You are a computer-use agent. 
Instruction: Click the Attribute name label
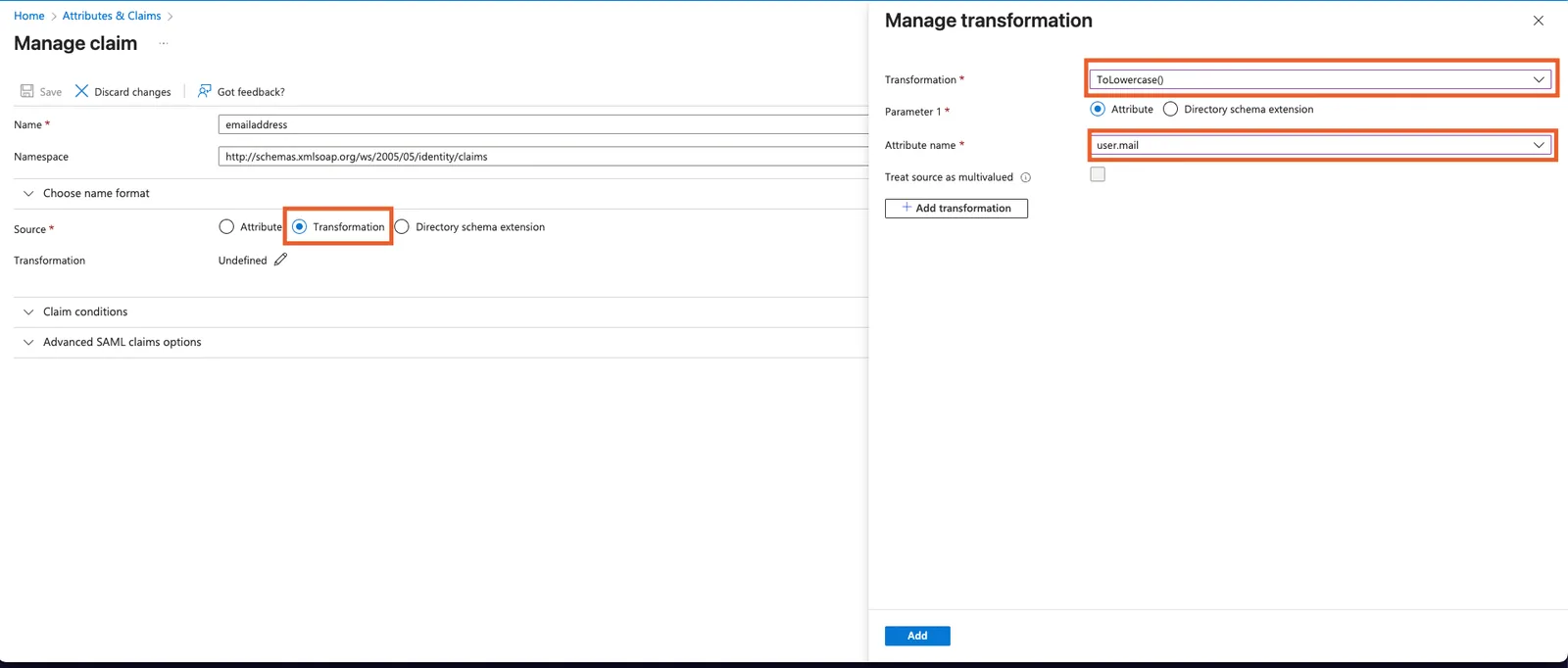(920, 145)
